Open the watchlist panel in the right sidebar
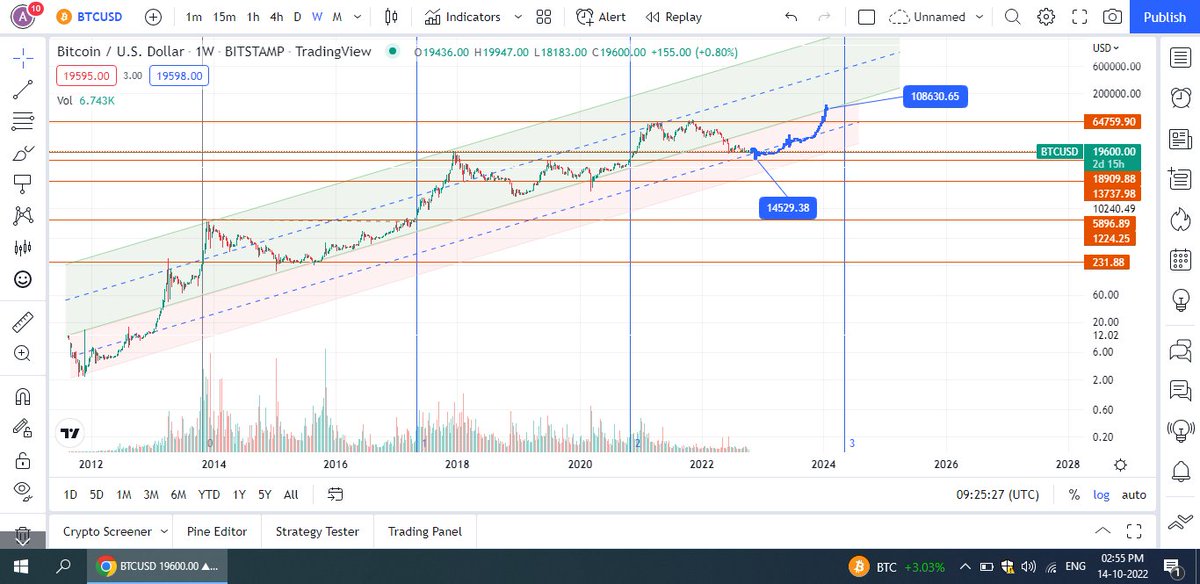The height and width of the screenshot is (584, 1200). click(1180, 58)
